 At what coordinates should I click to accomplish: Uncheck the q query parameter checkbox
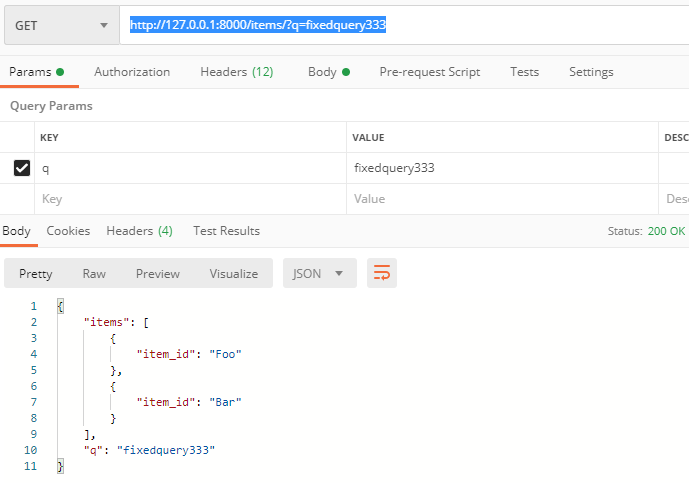click(22, 168)
